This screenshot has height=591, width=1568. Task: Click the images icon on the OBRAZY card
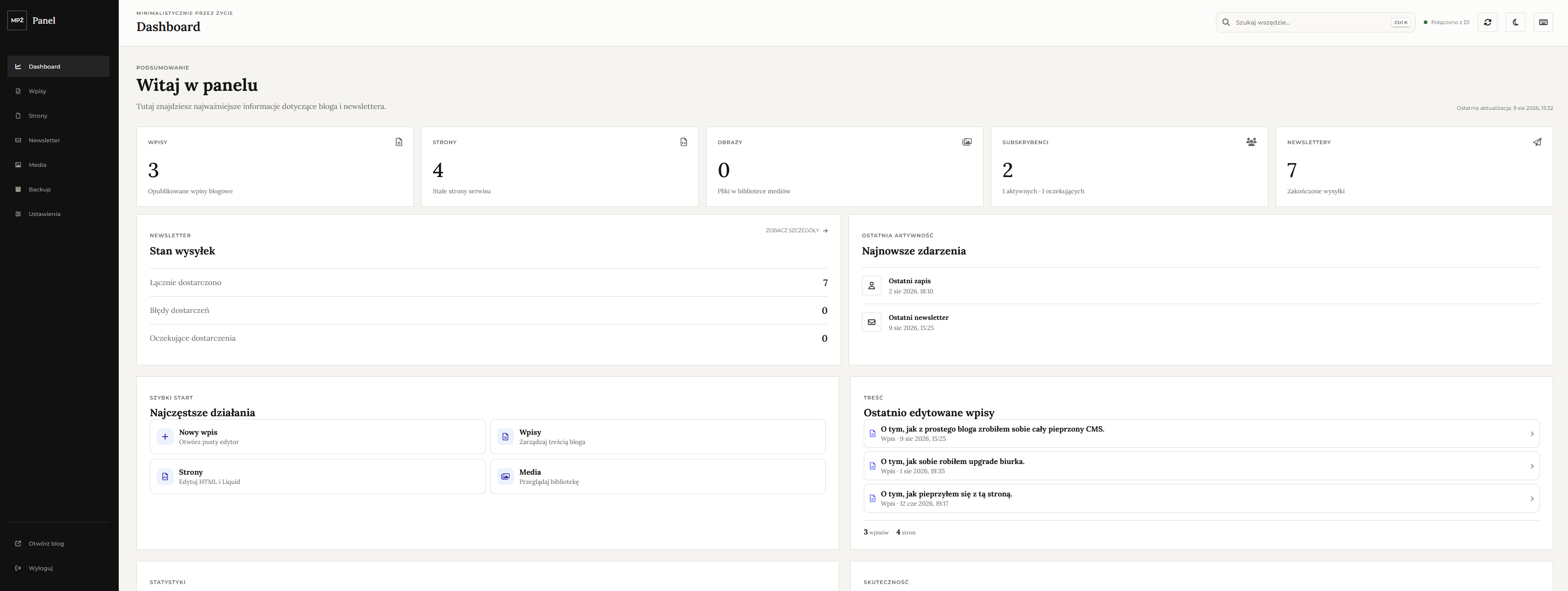point(967,142)
